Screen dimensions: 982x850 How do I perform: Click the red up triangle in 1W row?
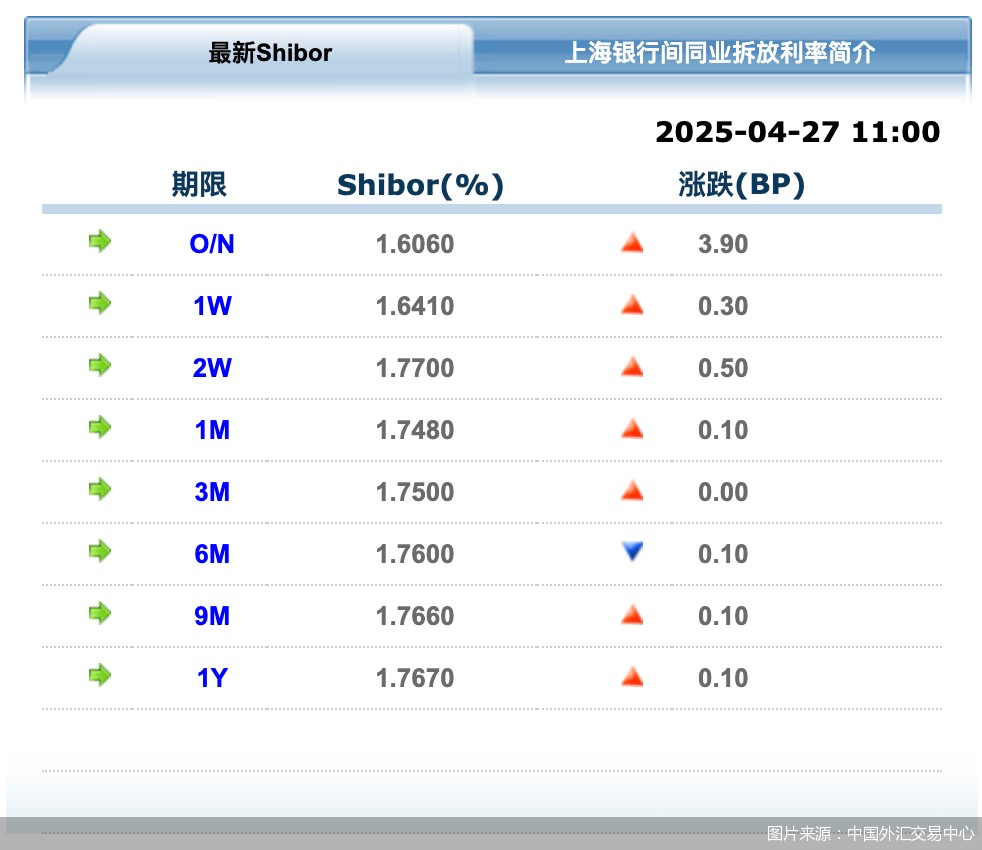(632, 304)
